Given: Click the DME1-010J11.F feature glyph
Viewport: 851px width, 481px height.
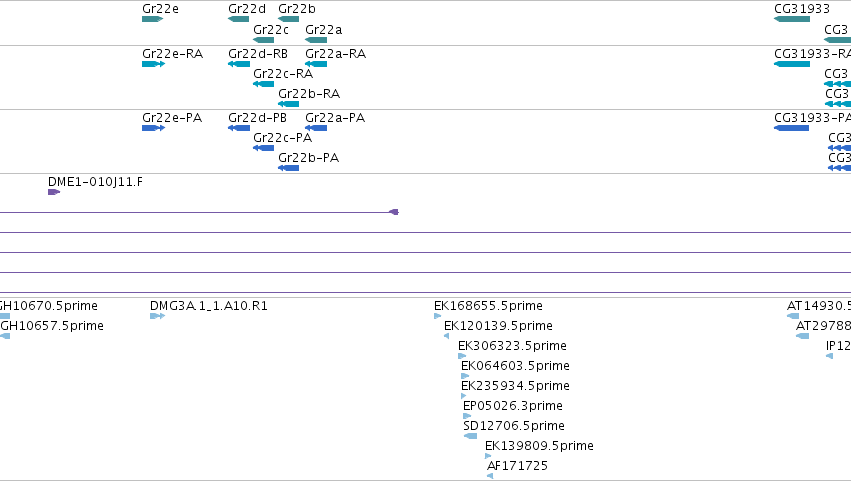Looking at the screenshot, I should tap(54, 192).
